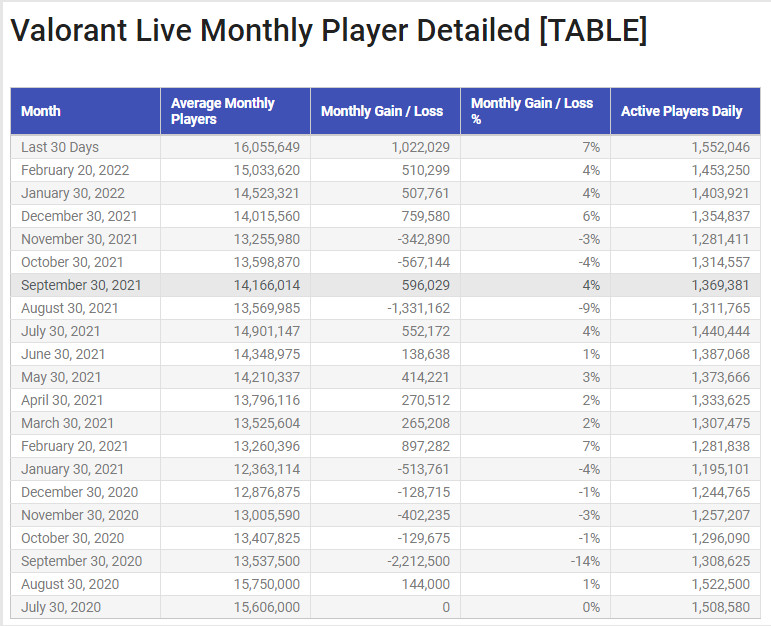This screenshot has width=771, height=626.
Task: Select the Last 30 Days row label
Action: (x=60, y=147)
